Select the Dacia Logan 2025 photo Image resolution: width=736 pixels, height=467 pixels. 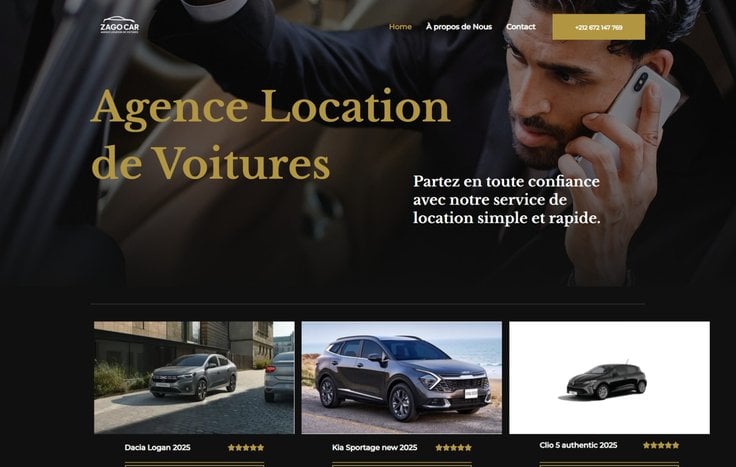pos(194,377)
